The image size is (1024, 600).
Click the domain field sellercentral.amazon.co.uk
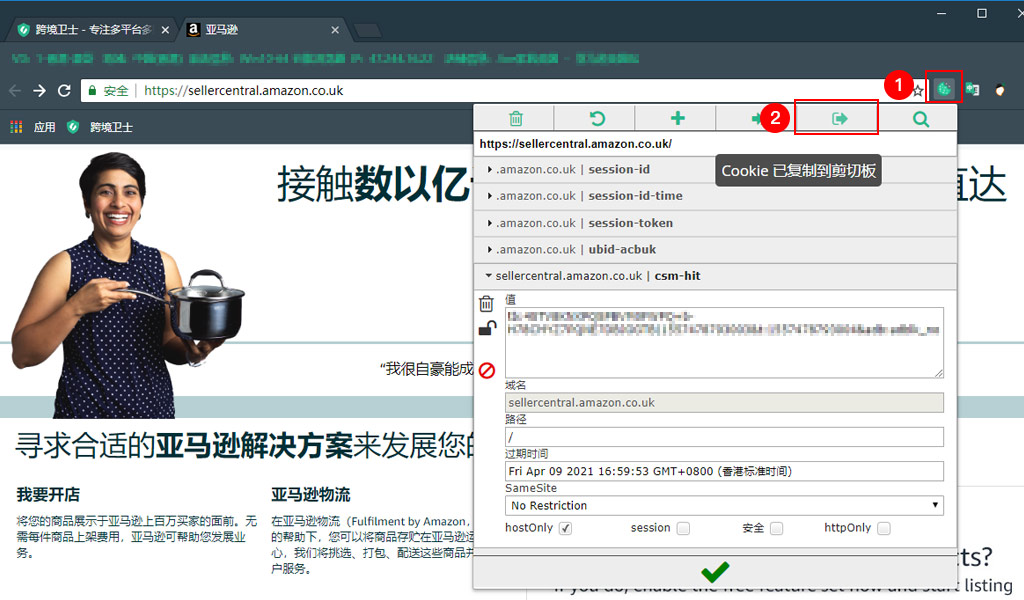pyautogui.click(x=724, y=403)
